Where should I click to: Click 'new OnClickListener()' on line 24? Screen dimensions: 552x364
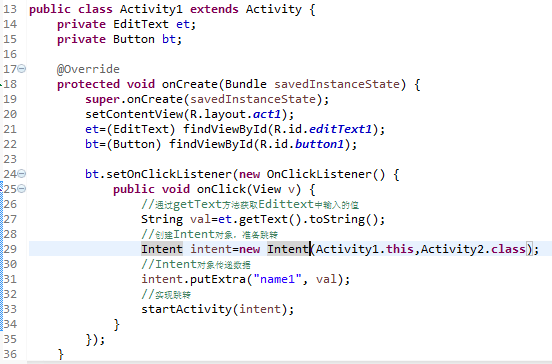coord(312,174)
